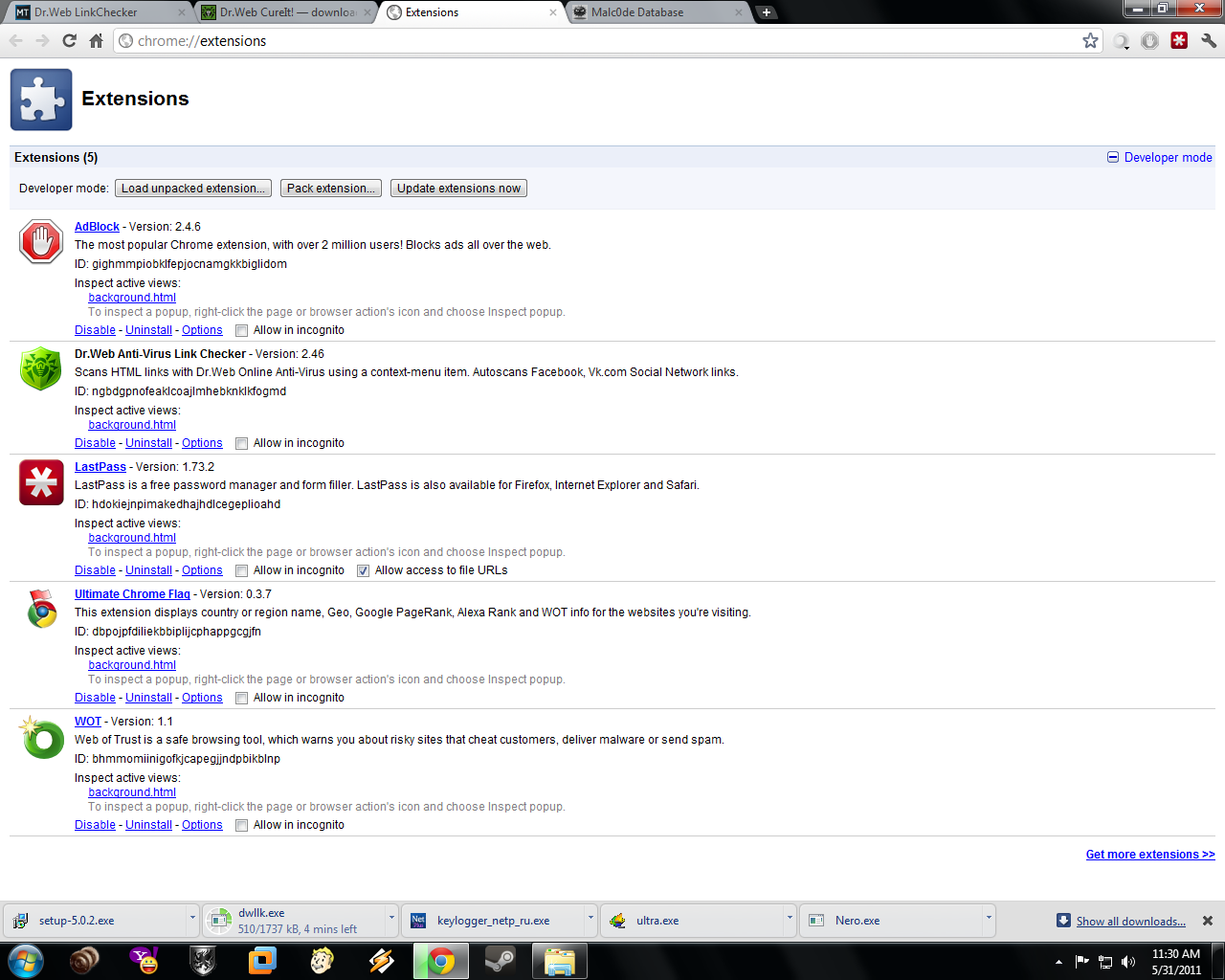Open the keylogger_netp_ru.exe download item
The width and height of the screenshot is (1225, 980).
click(493, 921)
